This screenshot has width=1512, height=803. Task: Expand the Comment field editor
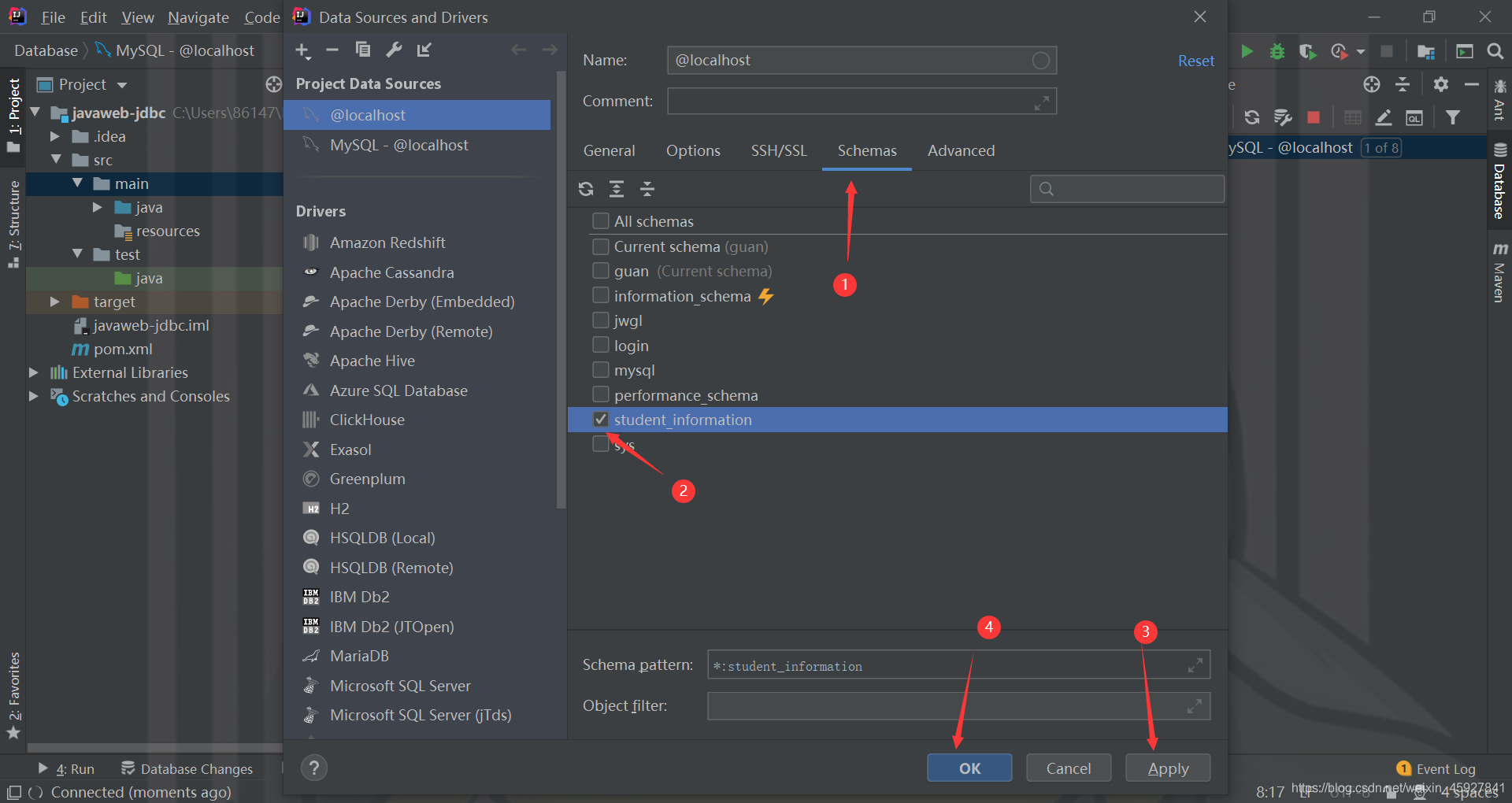click(x=1042, y=102)
